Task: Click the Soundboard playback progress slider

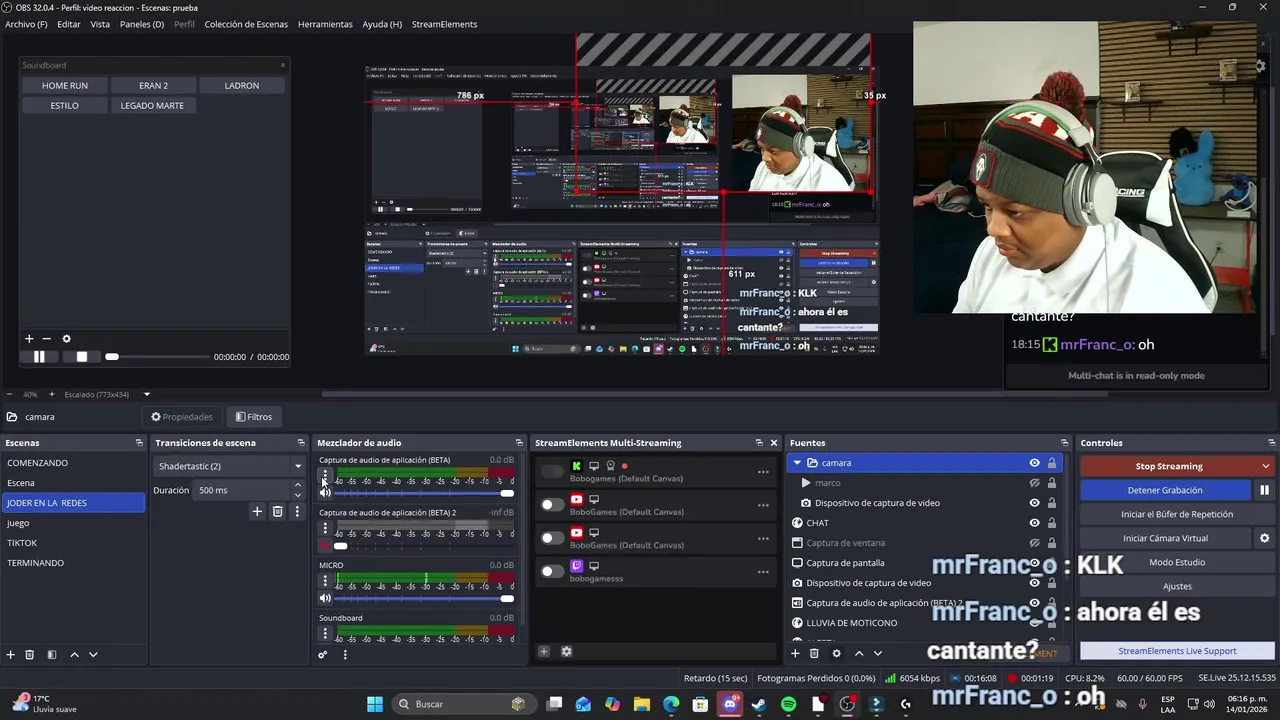Action: (156, 357)
